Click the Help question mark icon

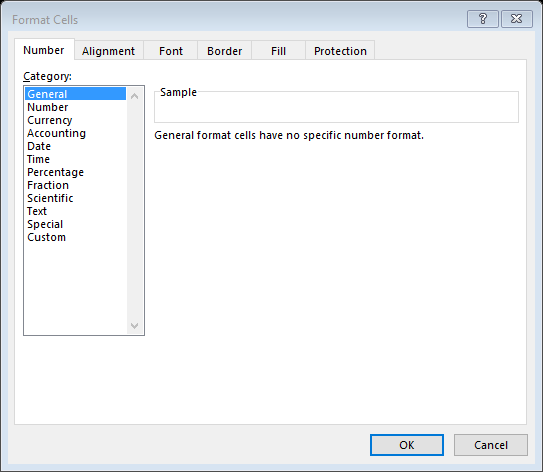pyautogui.click(x=483, y=19)
